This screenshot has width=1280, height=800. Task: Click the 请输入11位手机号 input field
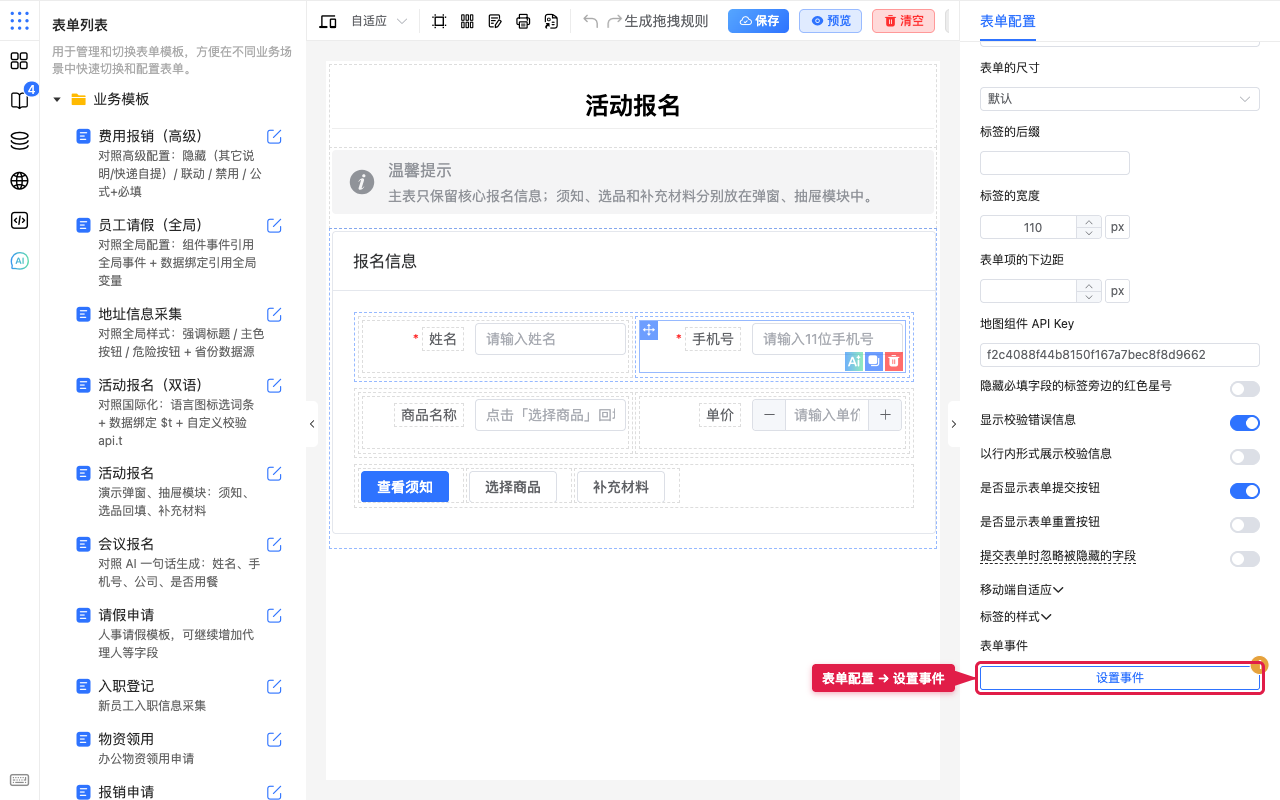827,339
